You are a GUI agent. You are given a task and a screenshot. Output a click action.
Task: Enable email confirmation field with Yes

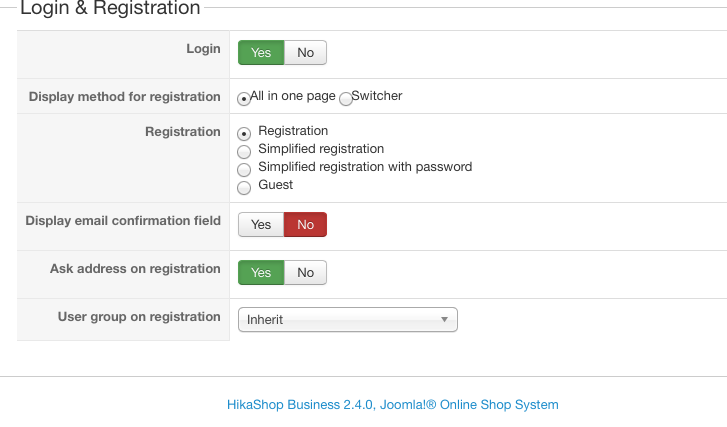tap(261, 225)
